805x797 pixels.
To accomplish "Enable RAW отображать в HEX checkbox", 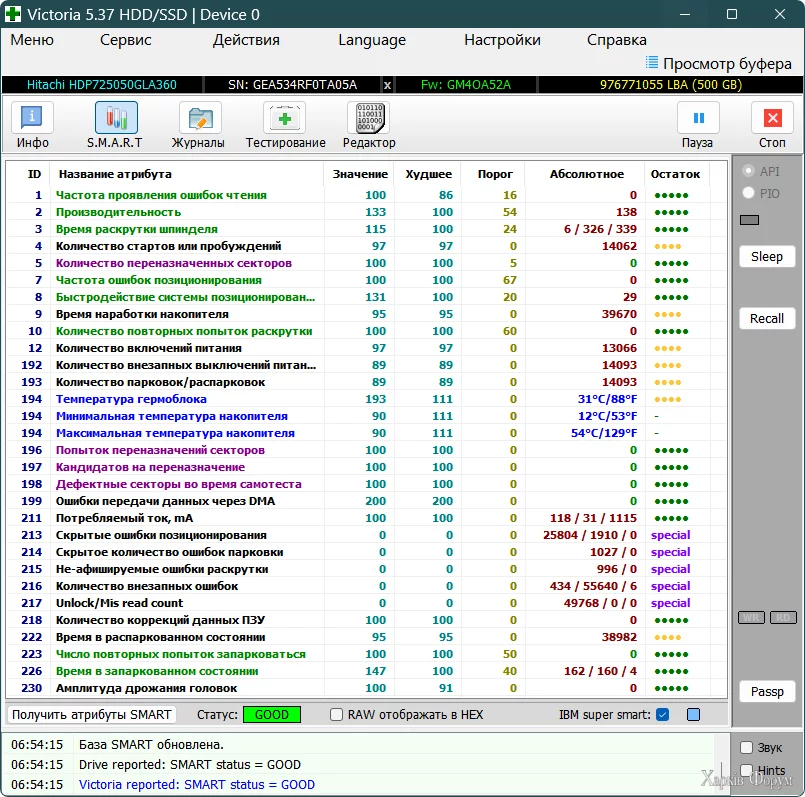I will click(337, 715).
